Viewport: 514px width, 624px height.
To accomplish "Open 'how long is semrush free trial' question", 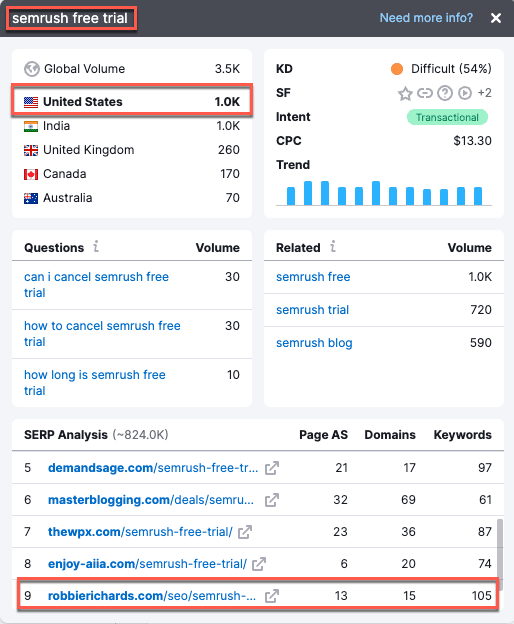I will (x=95, y=382).
